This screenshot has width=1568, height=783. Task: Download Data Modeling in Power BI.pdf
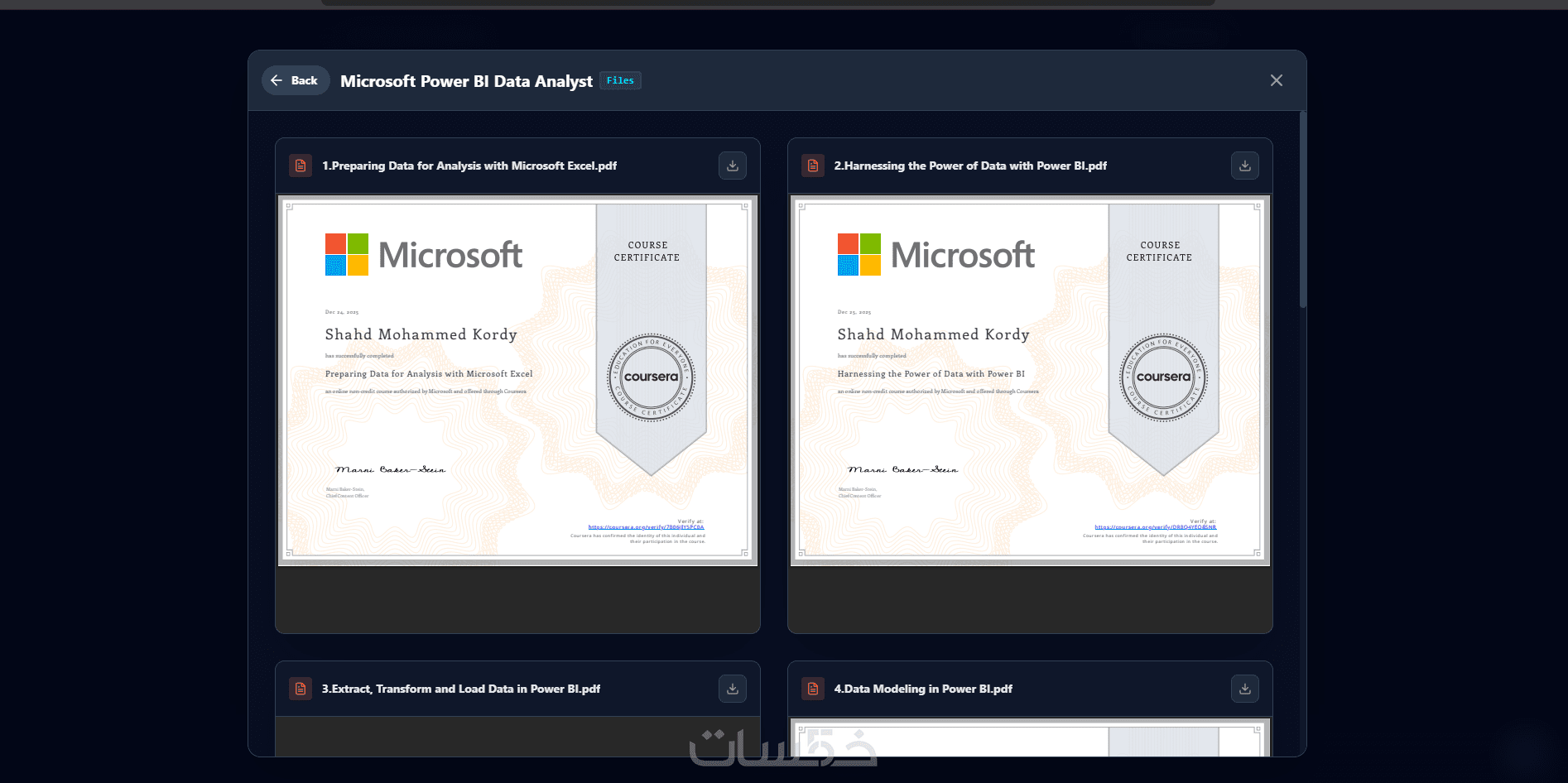(x=1245, y=689)
